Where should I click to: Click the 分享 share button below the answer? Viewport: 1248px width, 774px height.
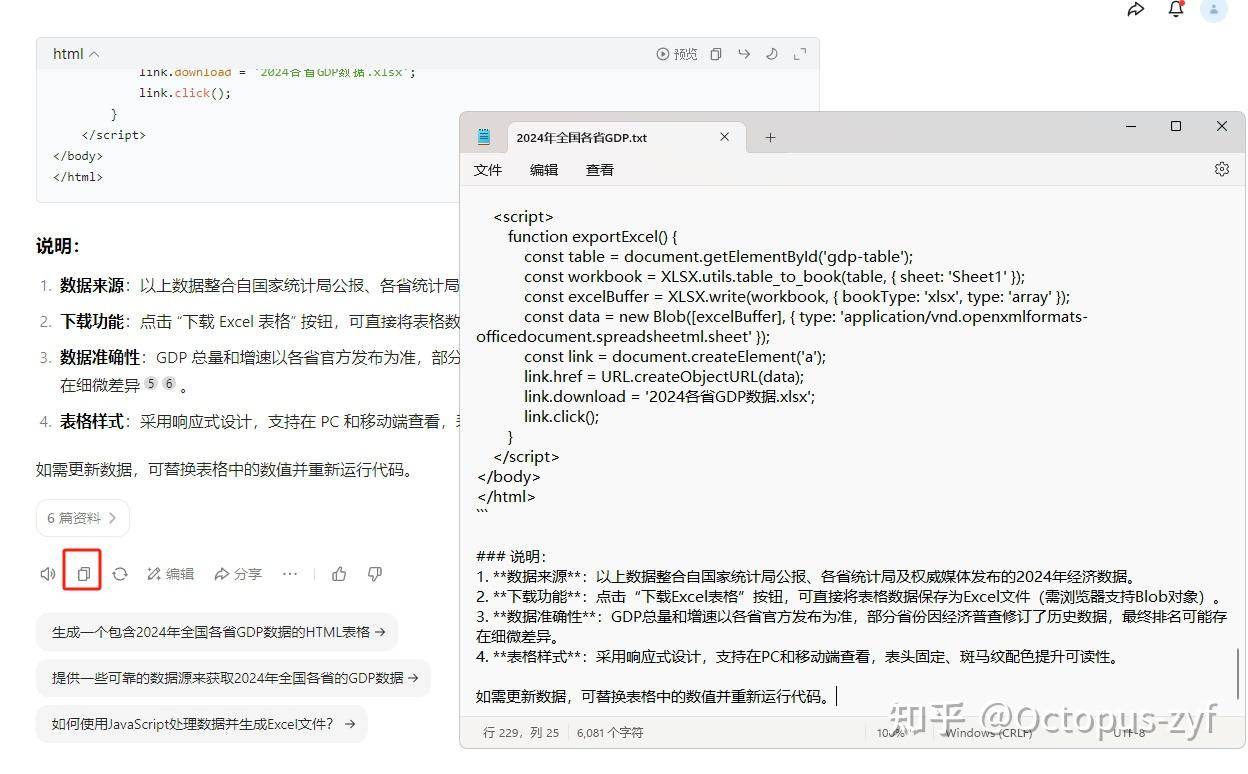pos(238,574)
